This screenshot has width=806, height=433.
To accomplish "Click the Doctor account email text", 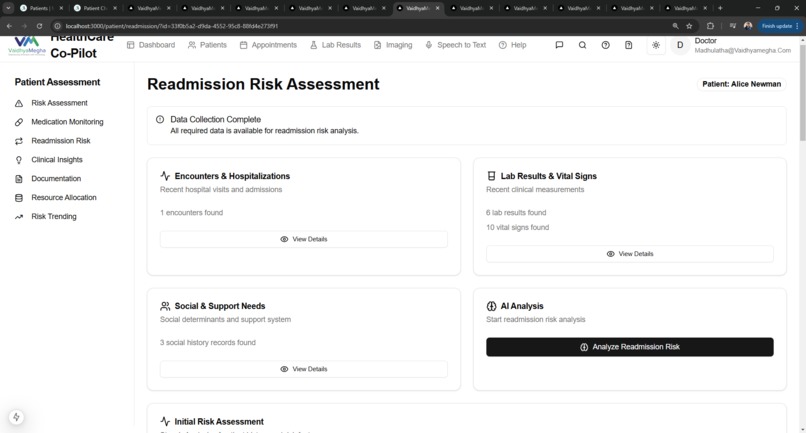I will 742,50.
